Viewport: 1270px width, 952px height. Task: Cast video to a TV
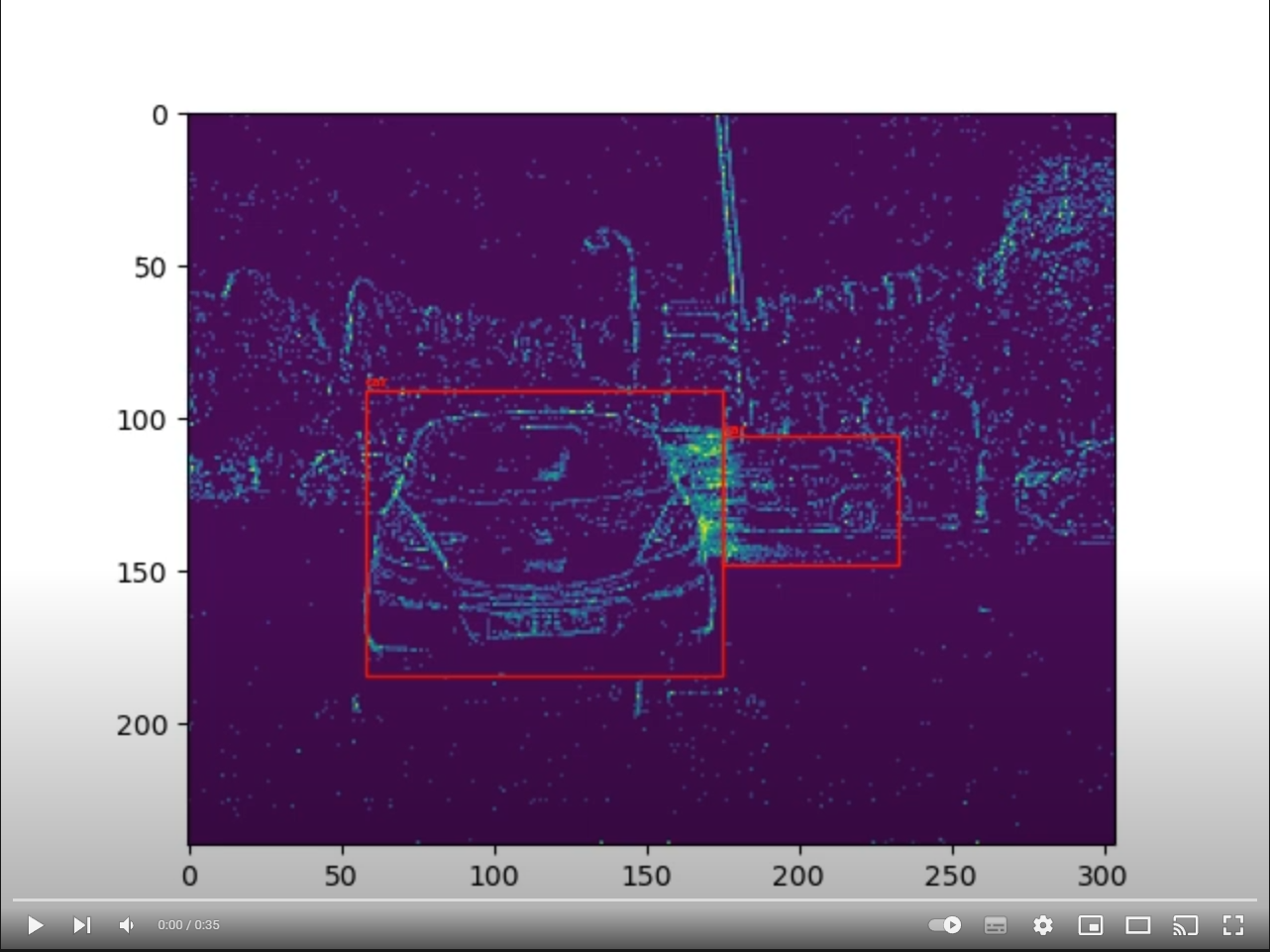point(1186,925)
